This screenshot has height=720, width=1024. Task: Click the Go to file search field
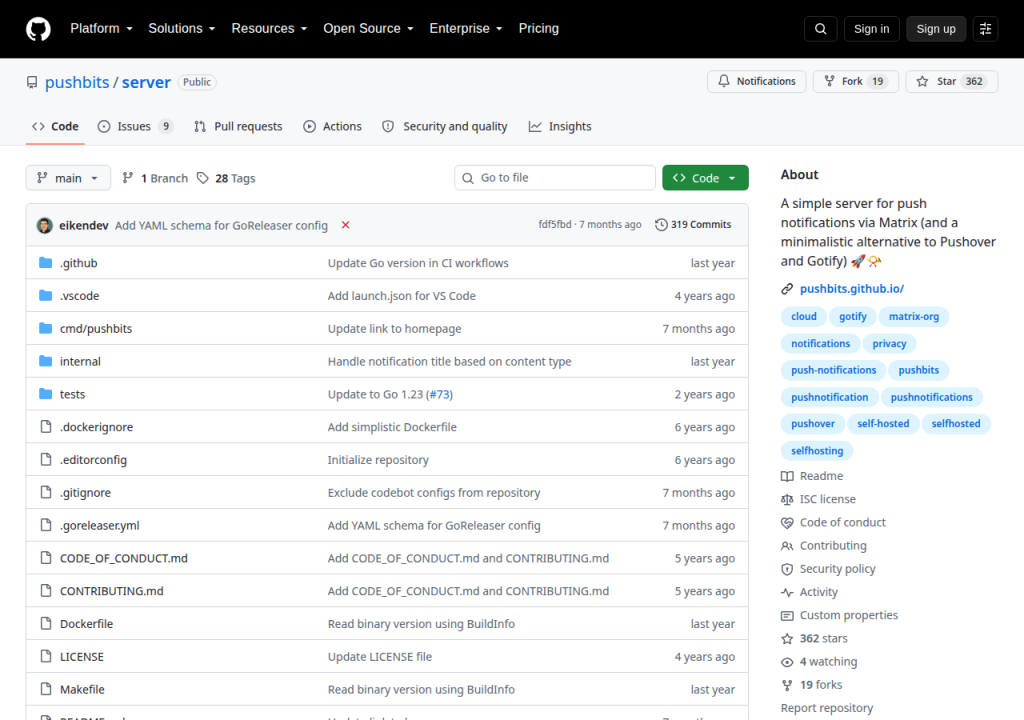pyautogui.click(x=554, y=178)
